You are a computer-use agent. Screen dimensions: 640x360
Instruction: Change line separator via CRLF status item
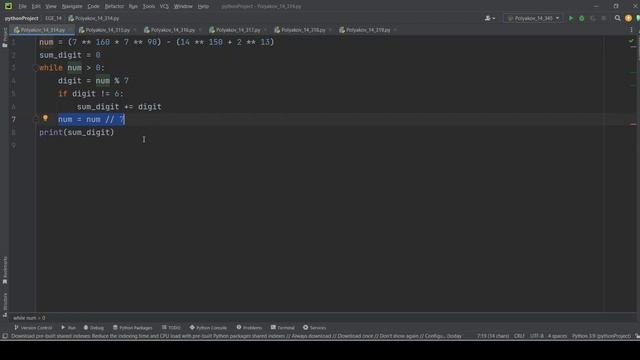click(x=519, y=336)
